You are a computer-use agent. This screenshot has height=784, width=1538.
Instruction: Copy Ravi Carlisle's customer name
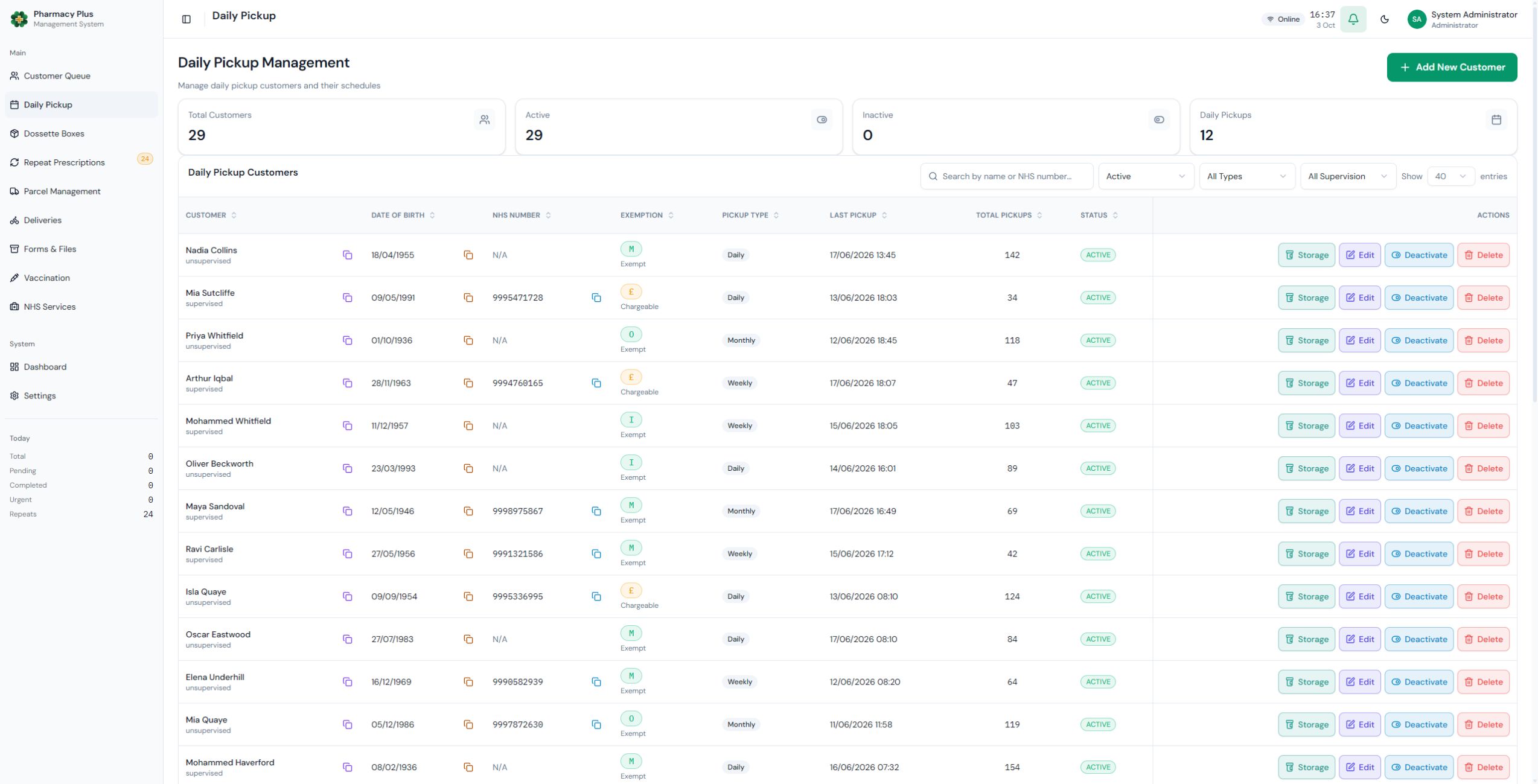(348, 554)
